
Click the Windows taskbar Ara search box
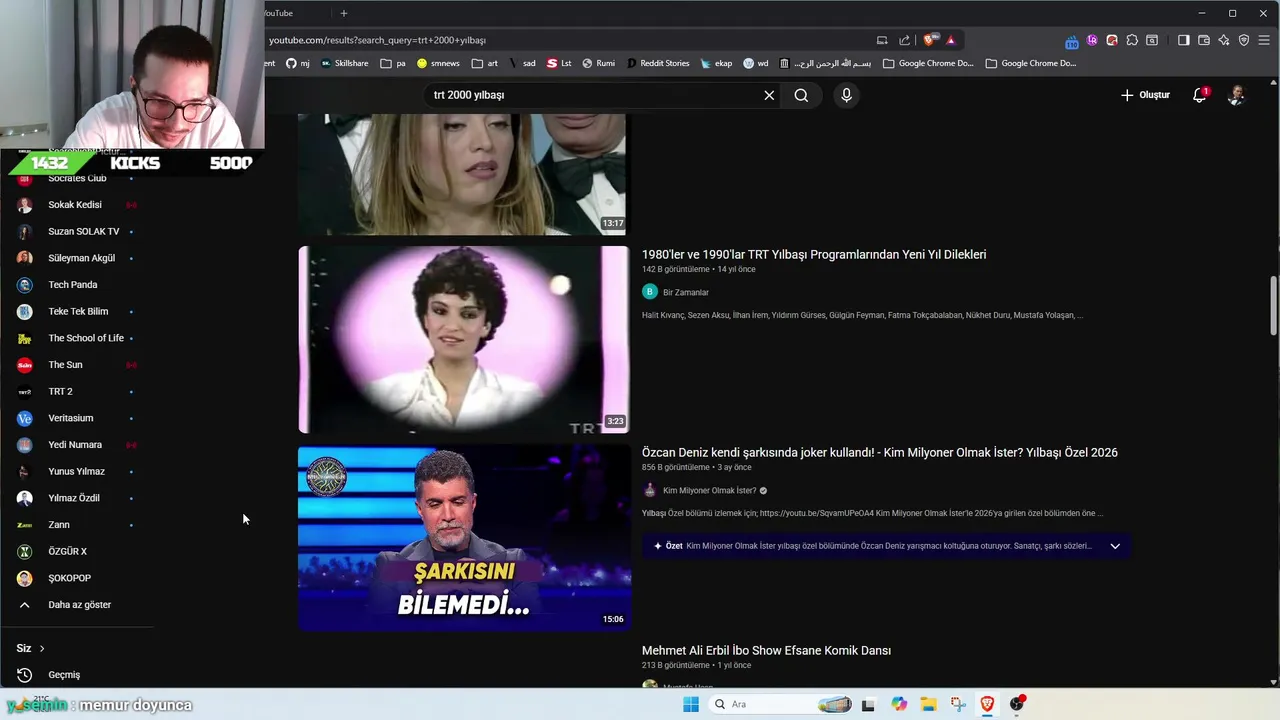pos(780,704)
